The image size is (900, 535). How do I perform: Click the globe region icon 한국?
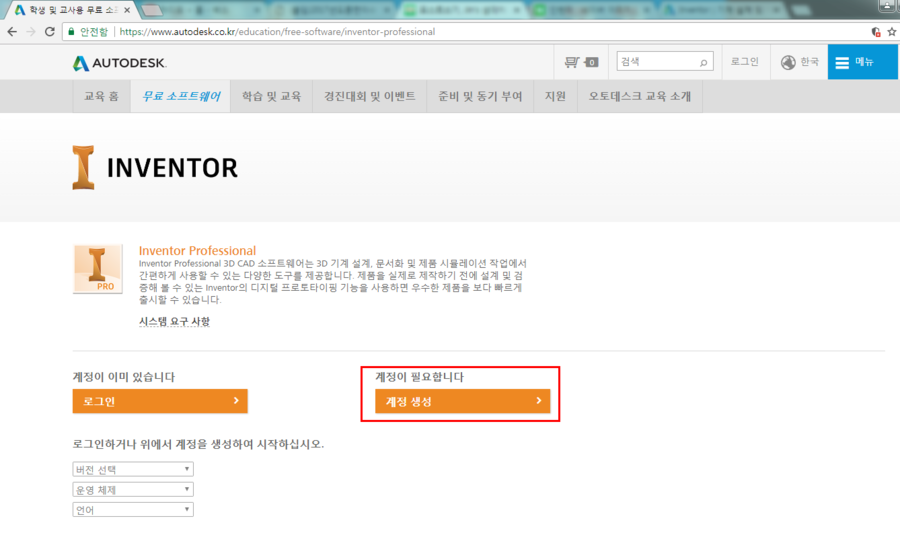pyautogui.click(x=800, y=62)
